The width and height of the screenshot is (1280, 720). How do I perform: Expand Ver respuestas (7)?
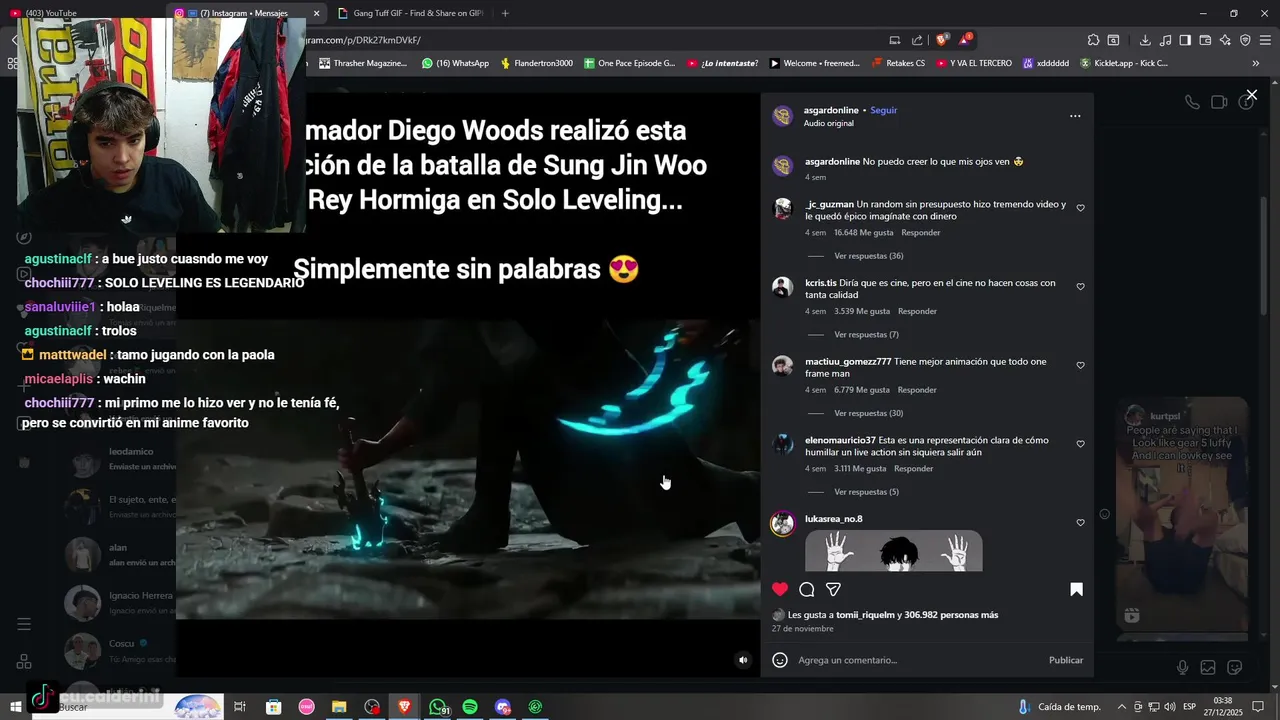[x=866, y=335]
